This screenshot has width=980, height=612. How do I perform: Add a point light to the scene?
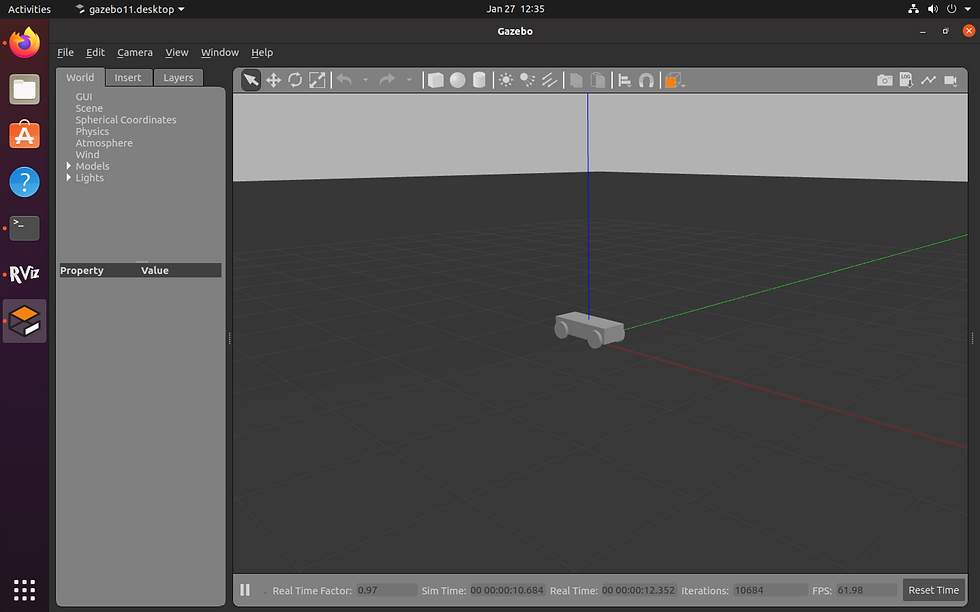506,80
